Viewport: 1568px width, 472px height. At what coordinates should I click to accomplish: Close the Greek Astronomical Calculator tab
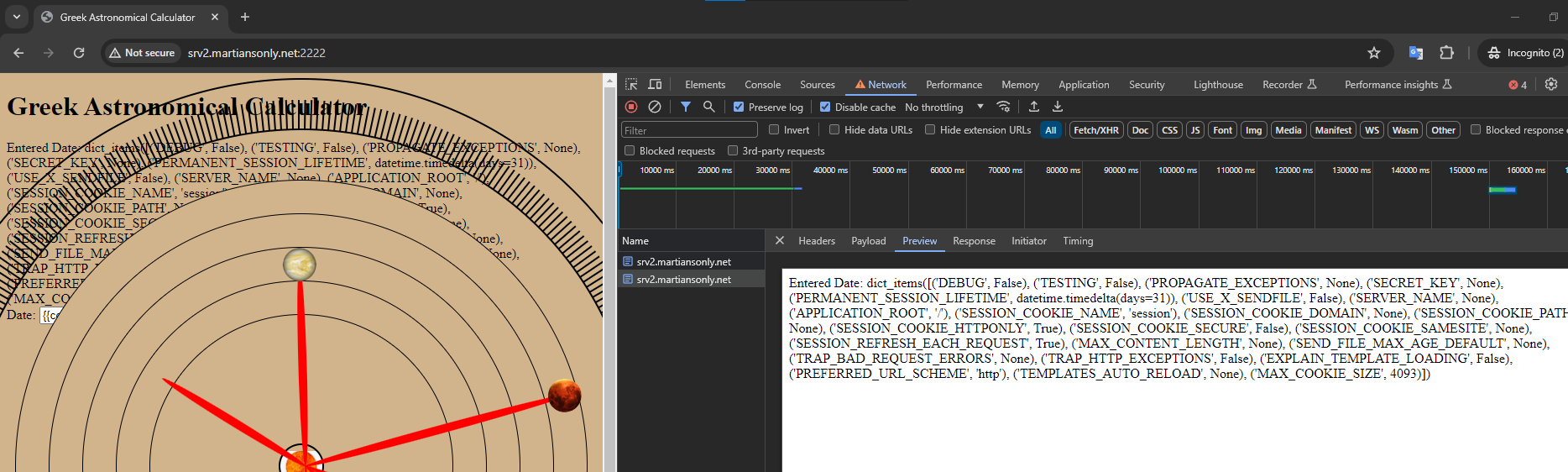click(x=215, y=17)
